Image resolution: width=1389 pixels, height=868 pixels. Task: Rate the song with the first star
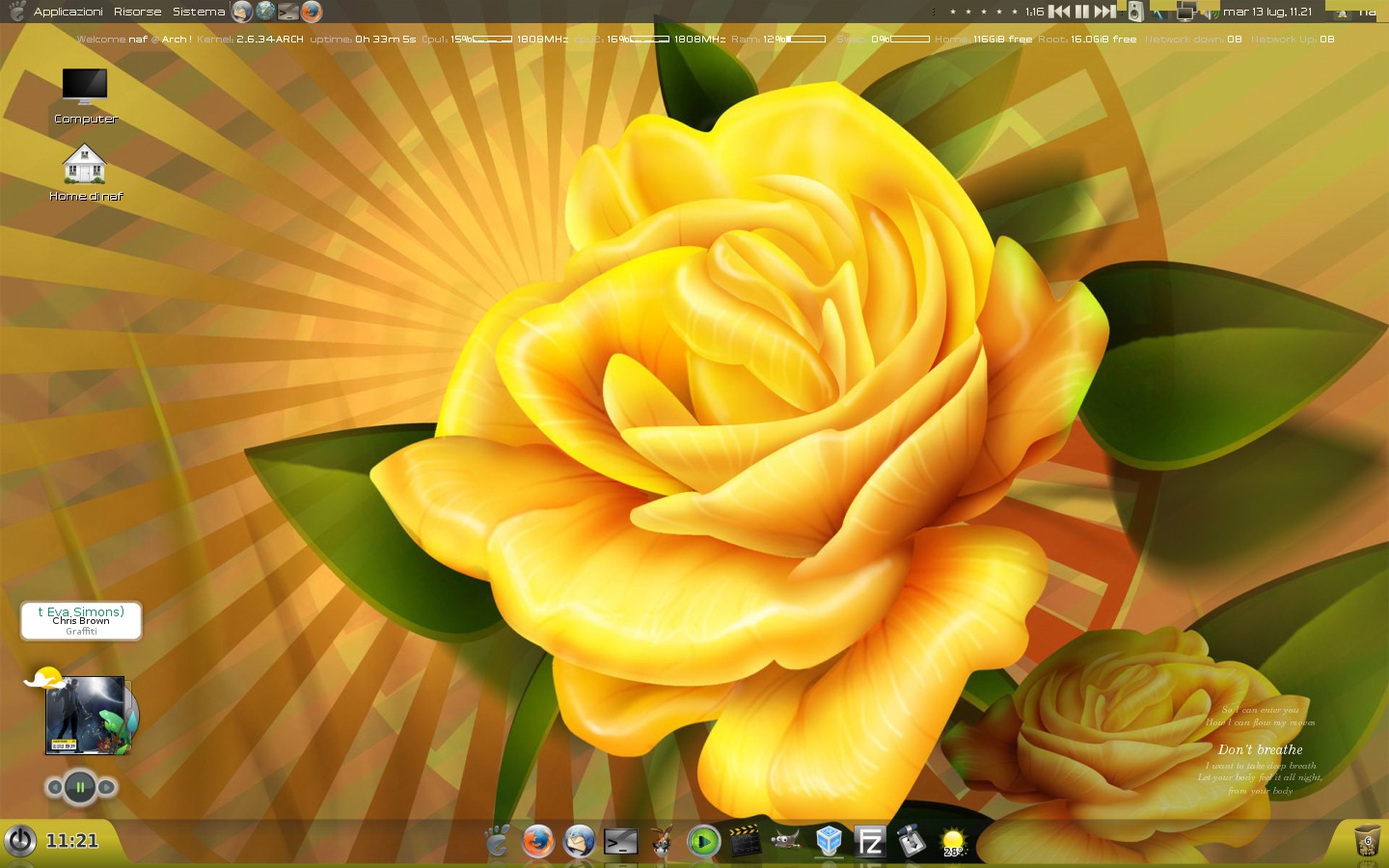click(x=953, y=13)
